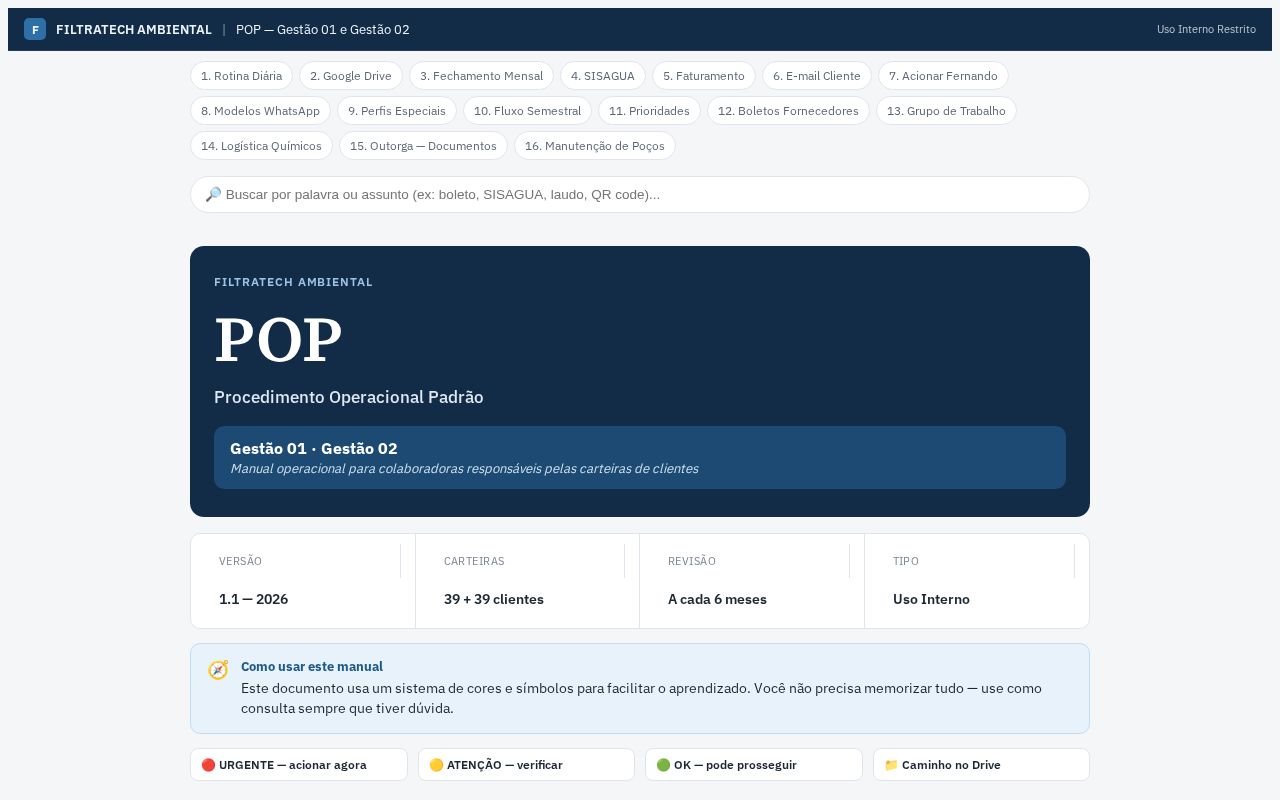Screen dimensions: 1280x800
Task: Open the 4. SISAGUA section
Action: pyautogui.click(x=603, y=76)
